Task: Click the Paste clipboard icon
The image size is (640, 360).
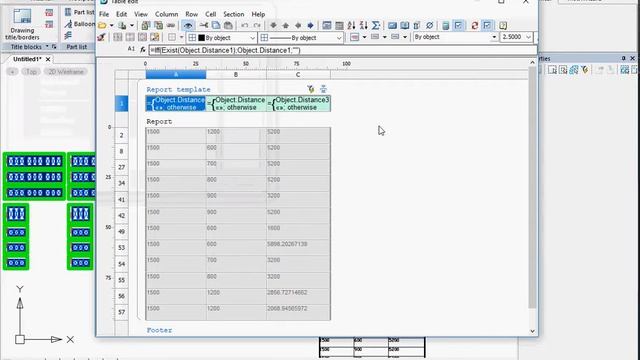Action: (x=228, y=26)
